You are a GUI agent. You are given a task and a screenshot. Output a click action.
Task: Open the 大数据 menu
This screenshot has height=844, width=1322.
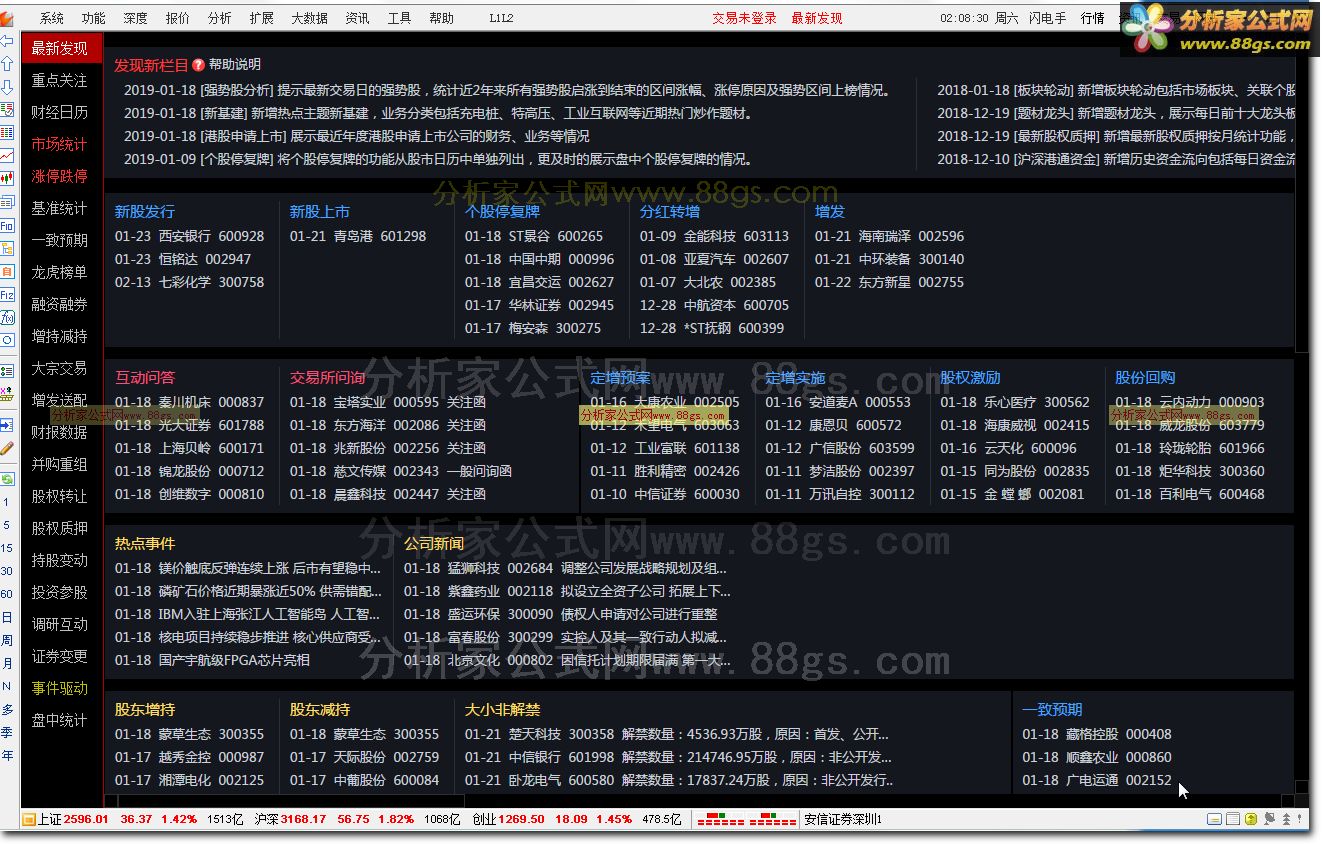tap(310, 18)
